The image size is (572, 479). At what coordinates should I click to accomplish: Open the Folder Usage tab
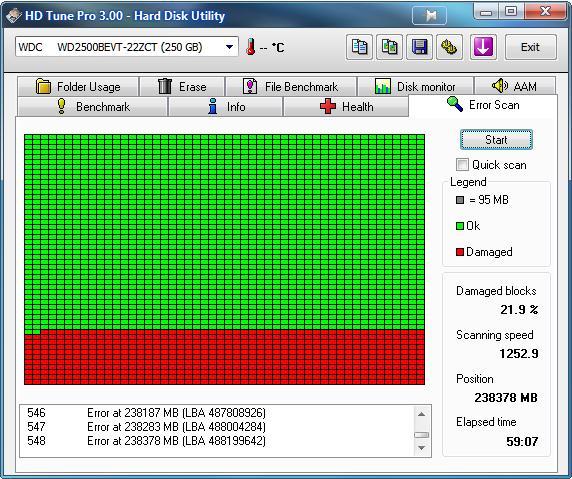pyautogui.click(x=78, y=86)
